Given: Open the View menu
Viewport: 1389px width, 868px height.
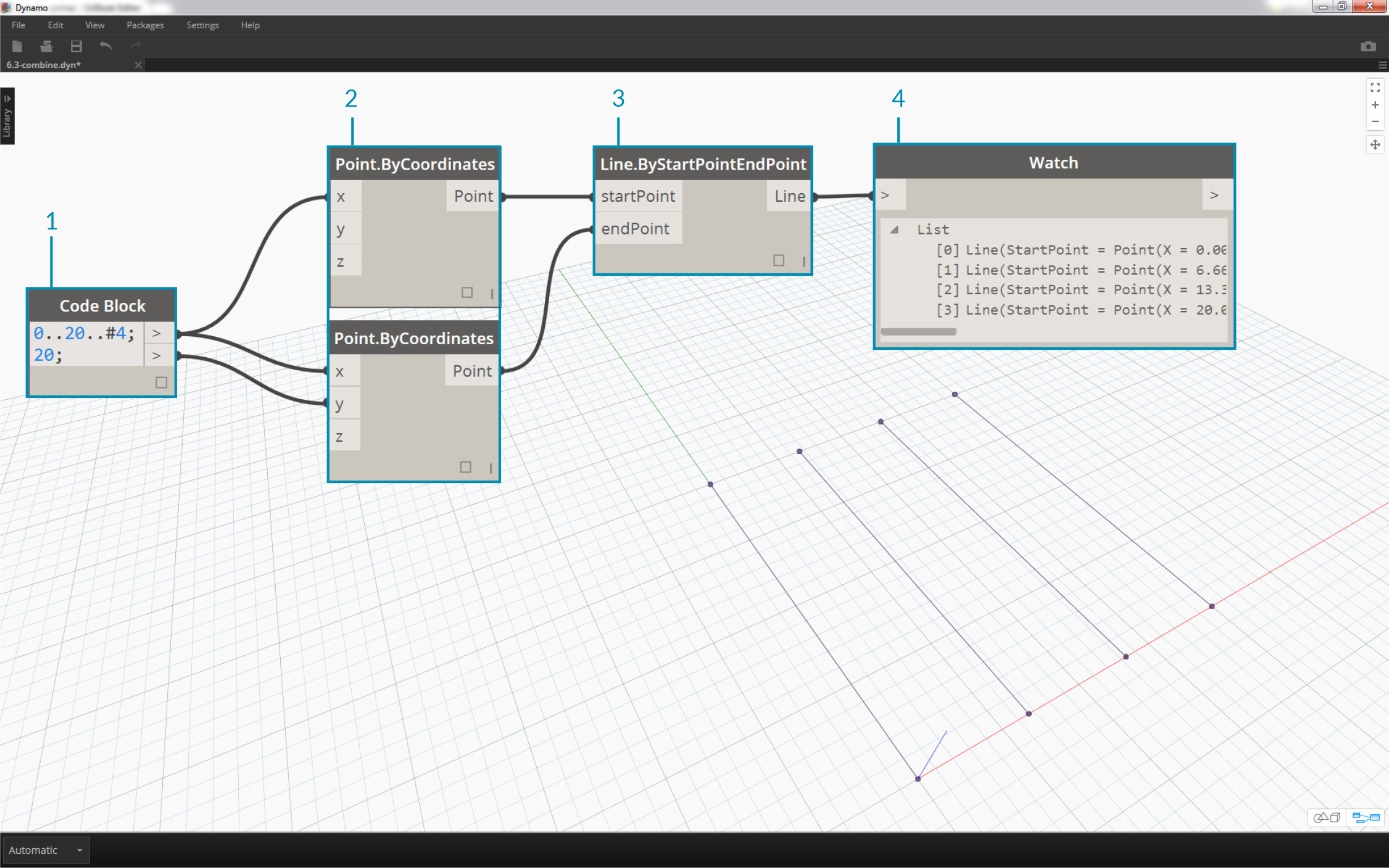Looking at the screenshot, I should (94, 25).
